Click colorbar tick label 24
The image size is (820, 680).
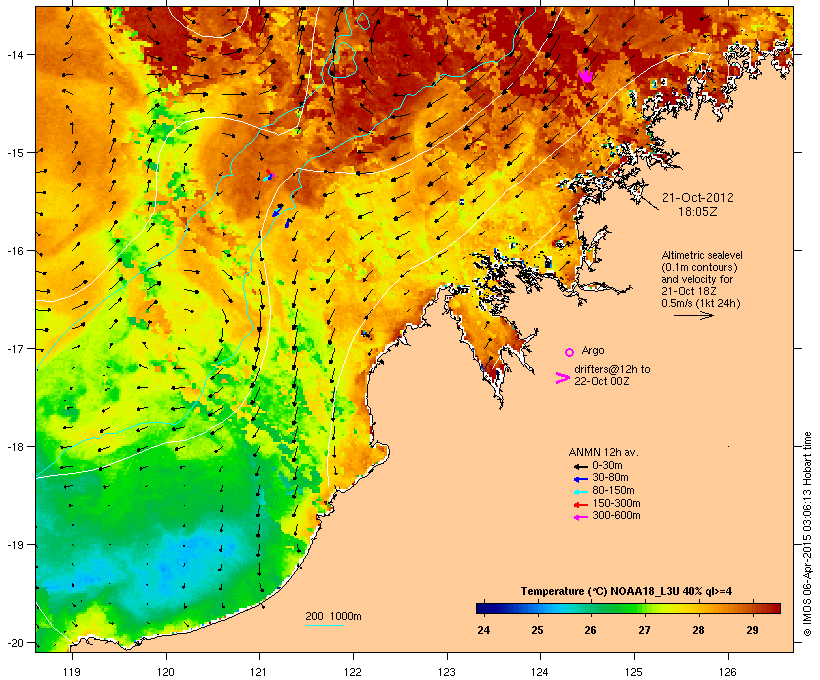click(x=484, y=630)
